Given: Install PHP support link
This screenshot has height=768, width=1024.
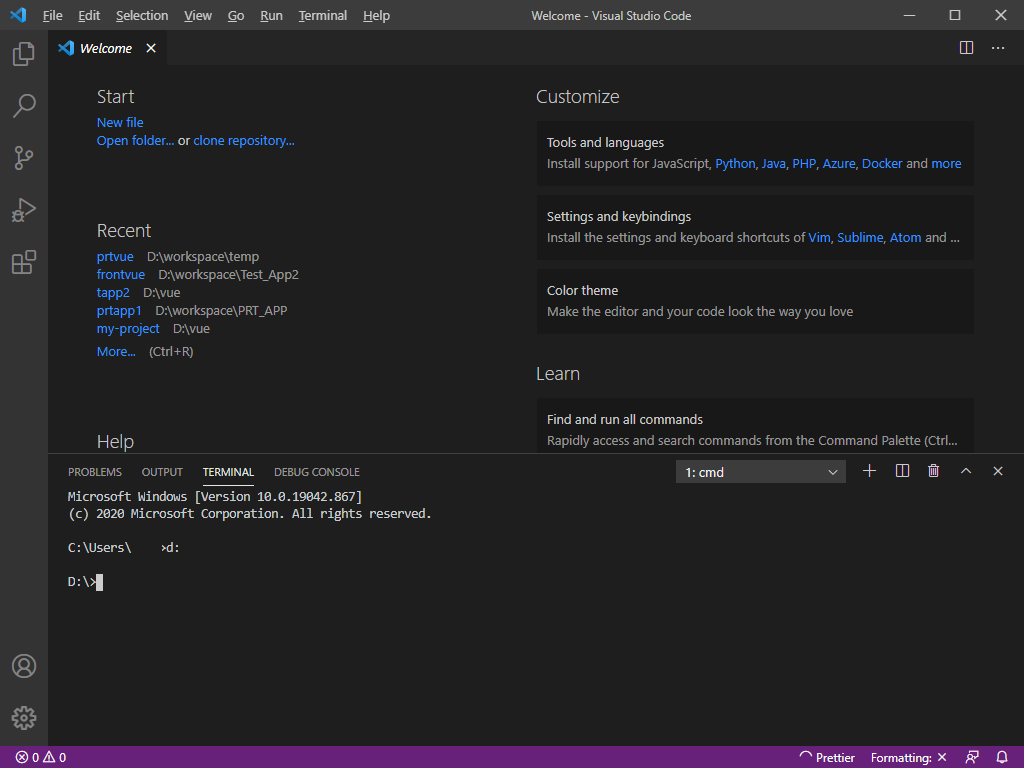Looking at the screenshot, I should pyautogui.click(x=804, y=163).
